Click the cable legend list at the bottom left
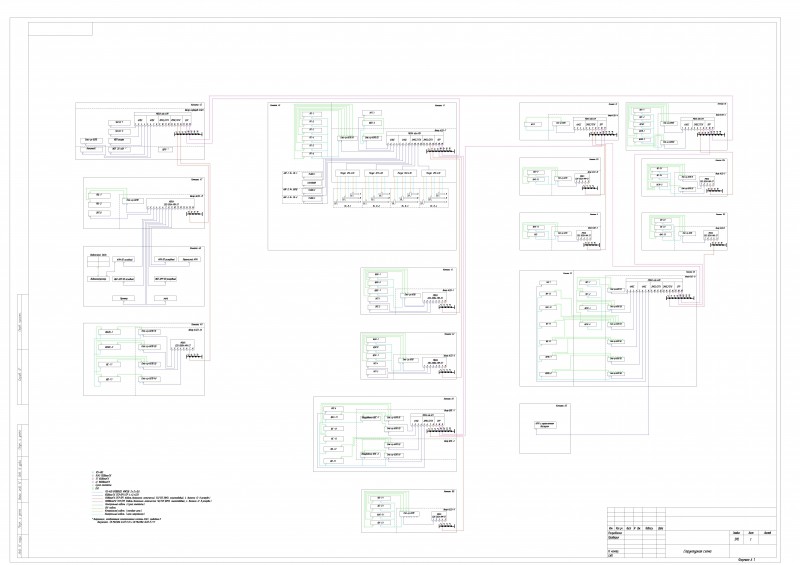Screen dimensions: 800x565 tap(151, 497)
